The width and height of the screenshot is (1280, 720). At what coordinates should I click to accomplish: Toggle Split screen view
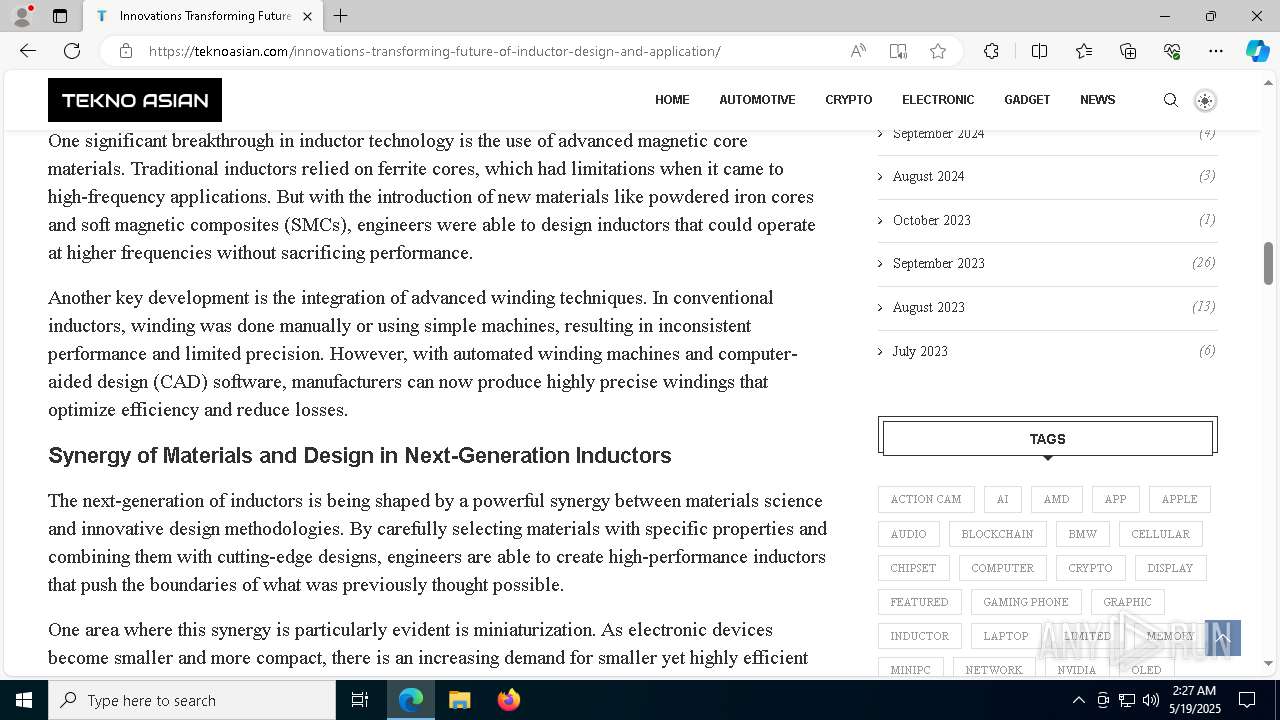tap(1039, 51)
